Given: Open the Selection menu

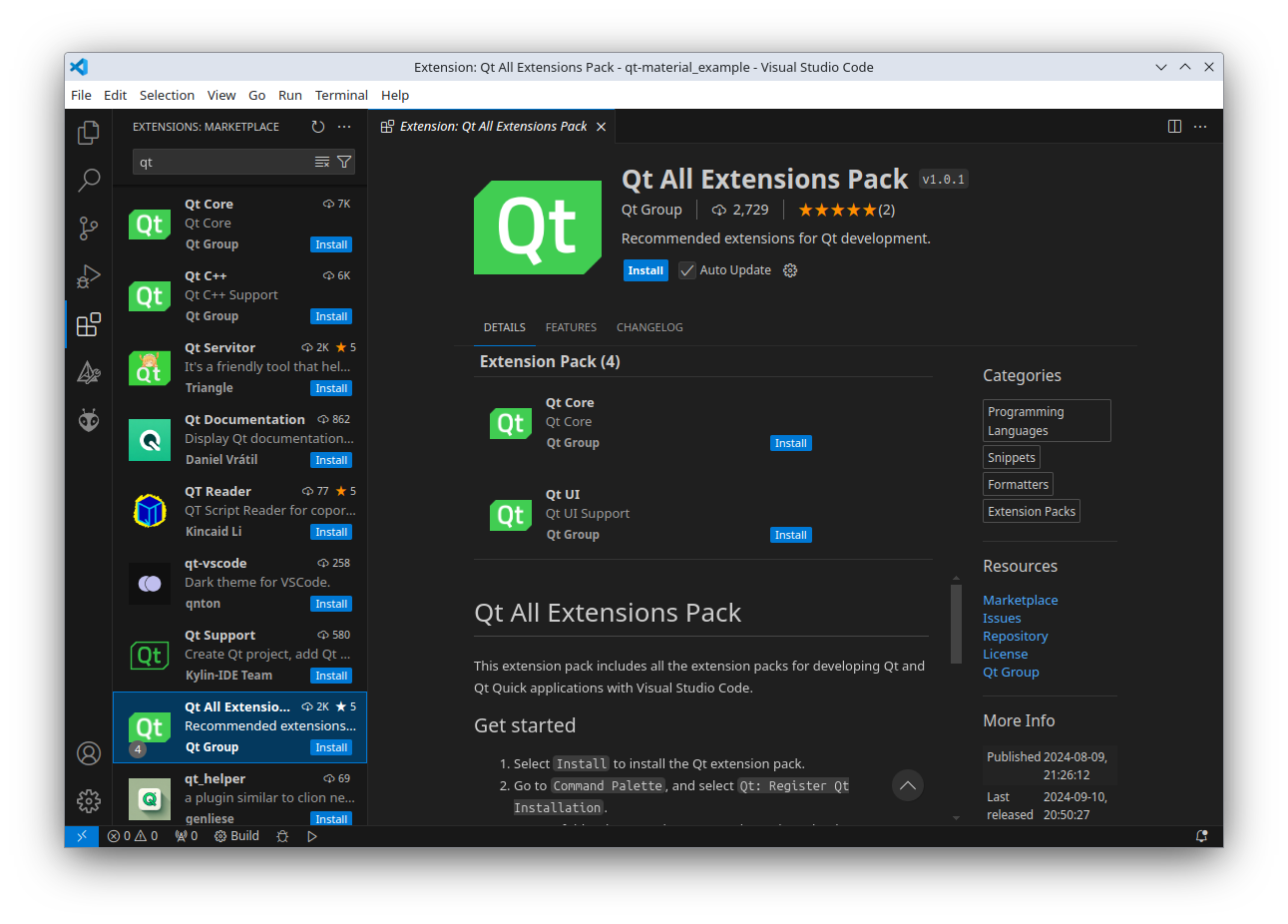Looking at the screenshot, I should coord(167,95).
